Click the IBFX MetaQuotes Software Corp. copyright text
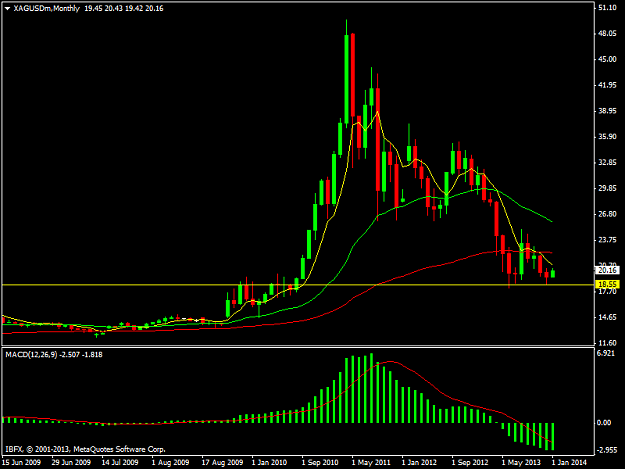 click(x=85, y=449)
